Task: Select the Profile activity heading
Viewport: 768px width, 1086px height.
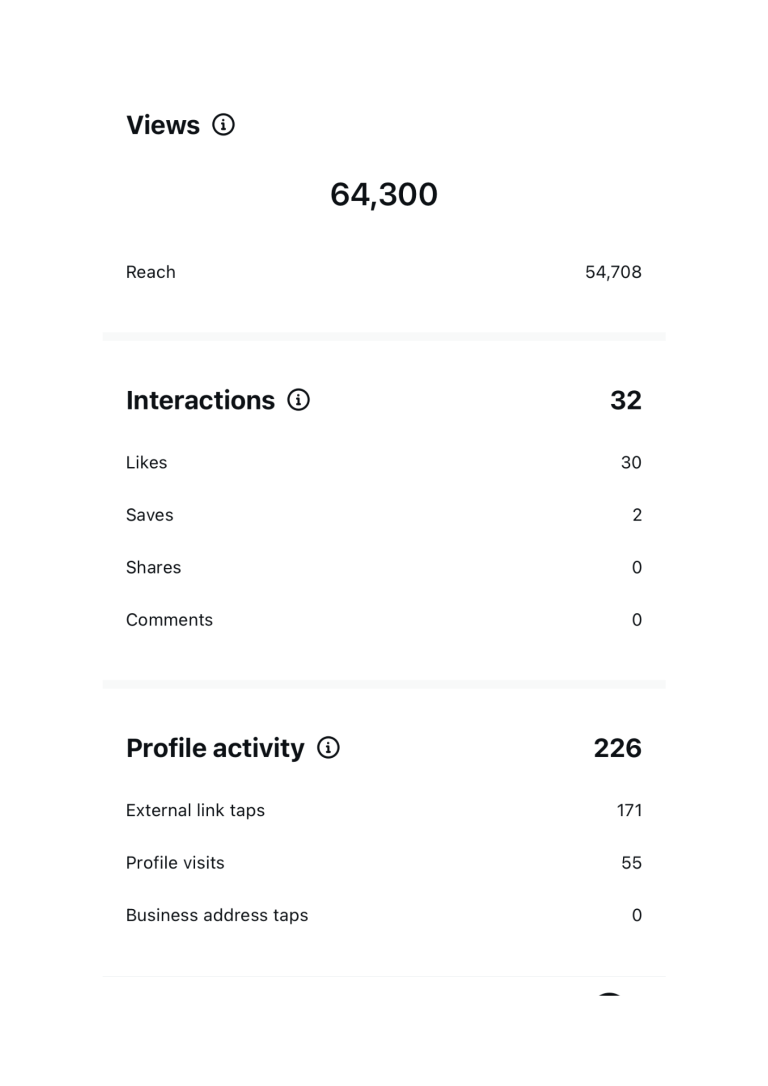Action: coord(215,748)
